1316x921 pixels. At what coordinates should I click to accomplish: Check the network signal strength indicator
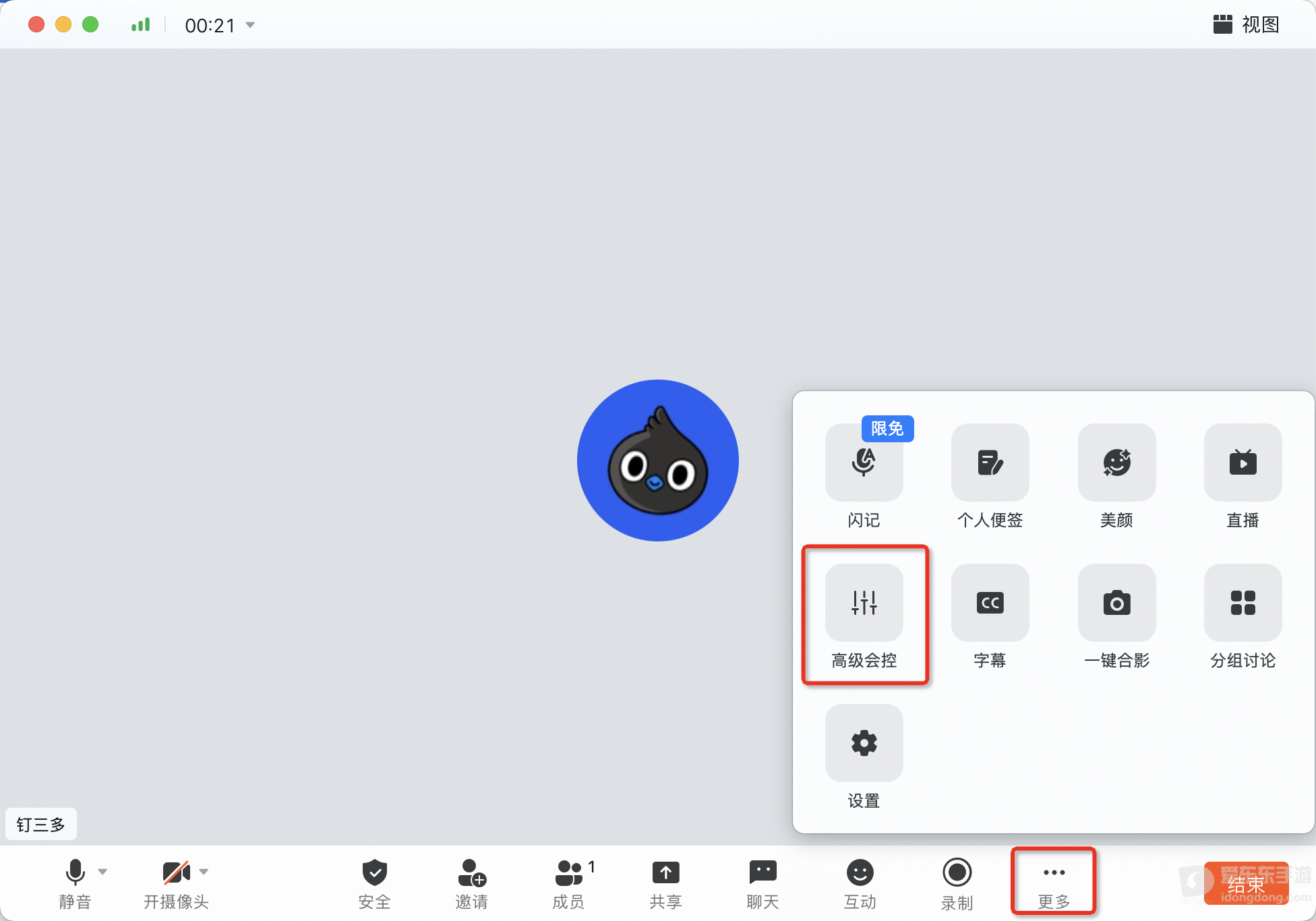140,25
